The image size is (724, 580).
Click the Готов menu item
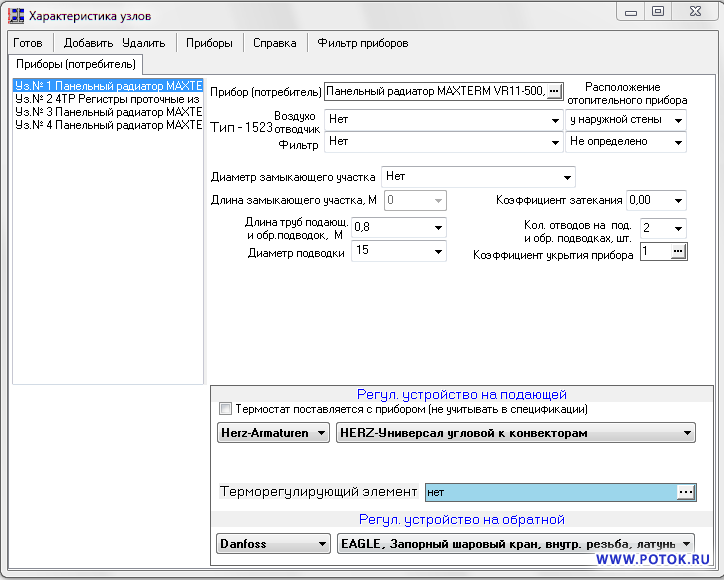click(28, 43)
